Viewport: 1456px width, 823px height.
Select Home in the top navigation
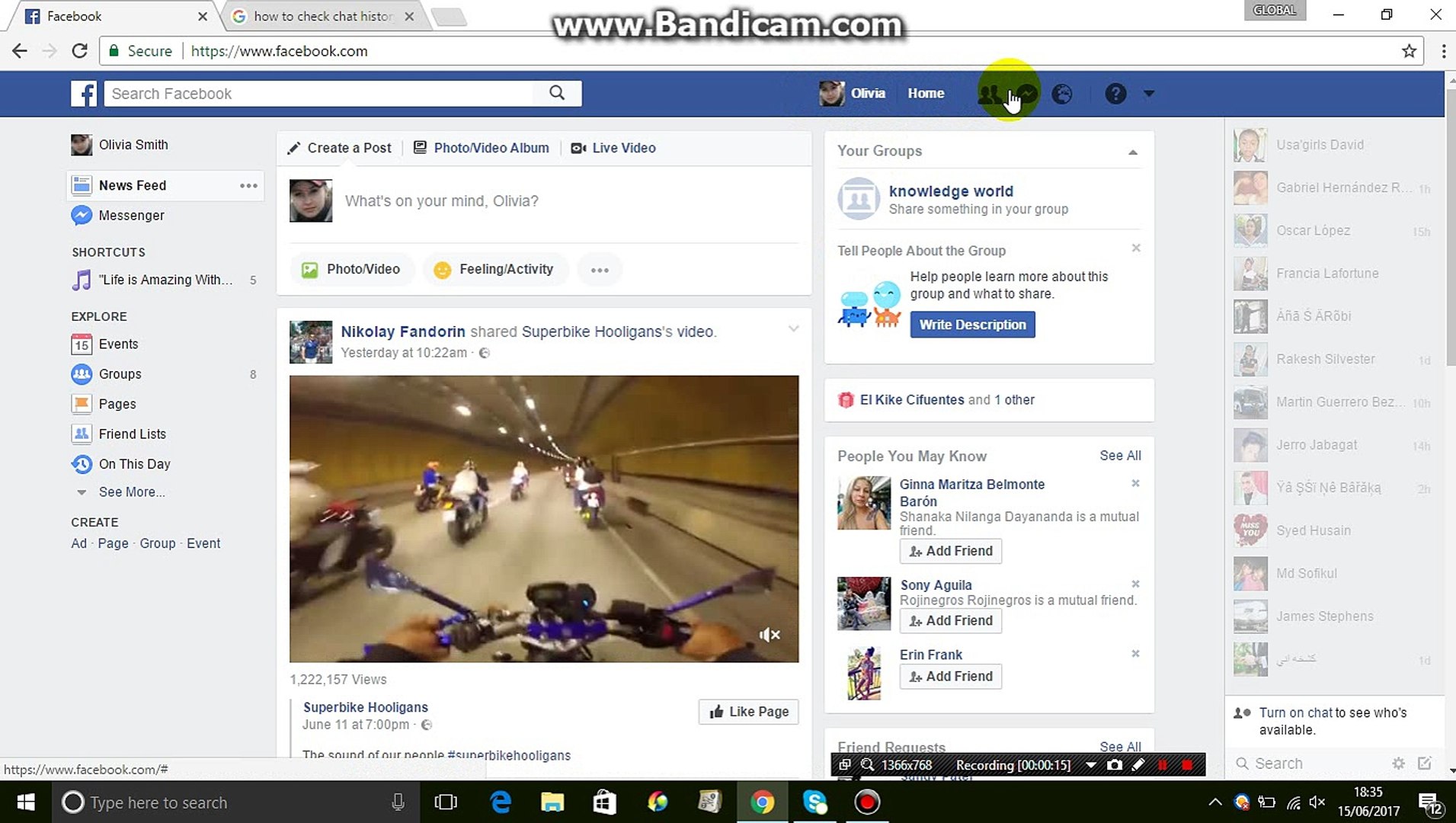coord(925,93)
